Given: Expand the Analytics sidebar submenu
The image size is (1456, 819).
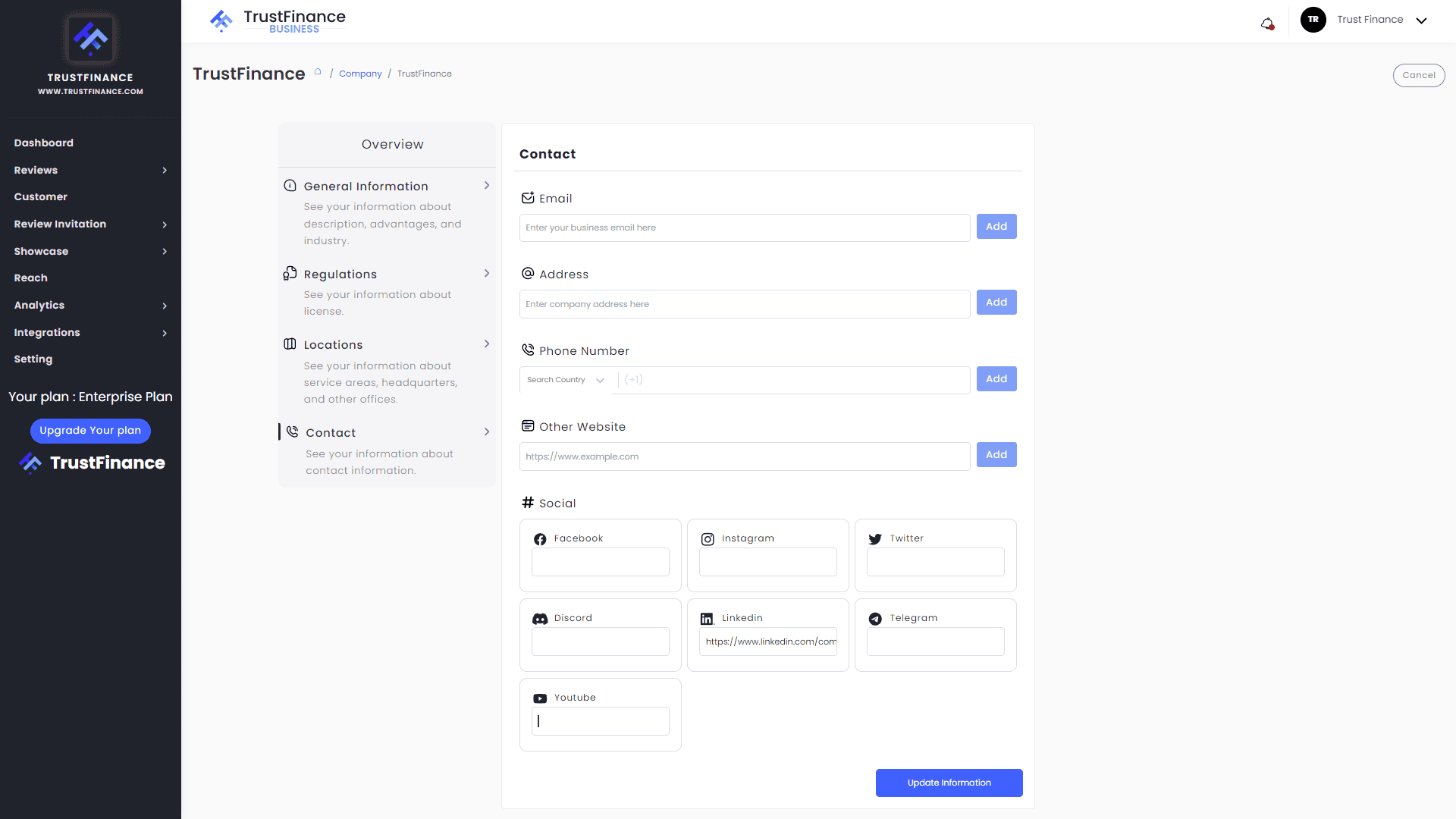Looking at the screenshot, I should tap(165, 306).
